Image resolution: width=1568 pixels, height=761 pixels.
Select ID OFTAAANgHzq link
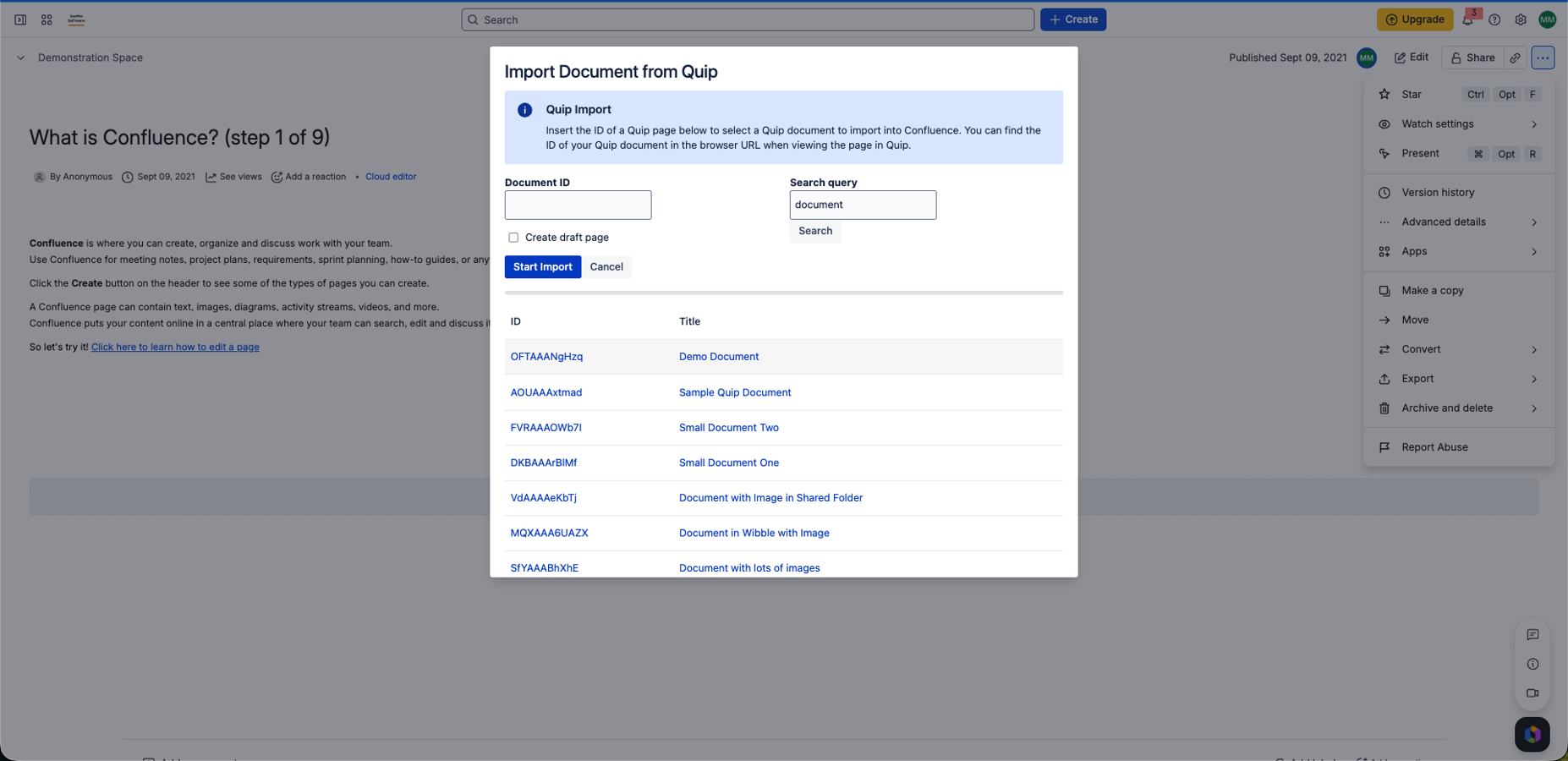coord(546,357)
